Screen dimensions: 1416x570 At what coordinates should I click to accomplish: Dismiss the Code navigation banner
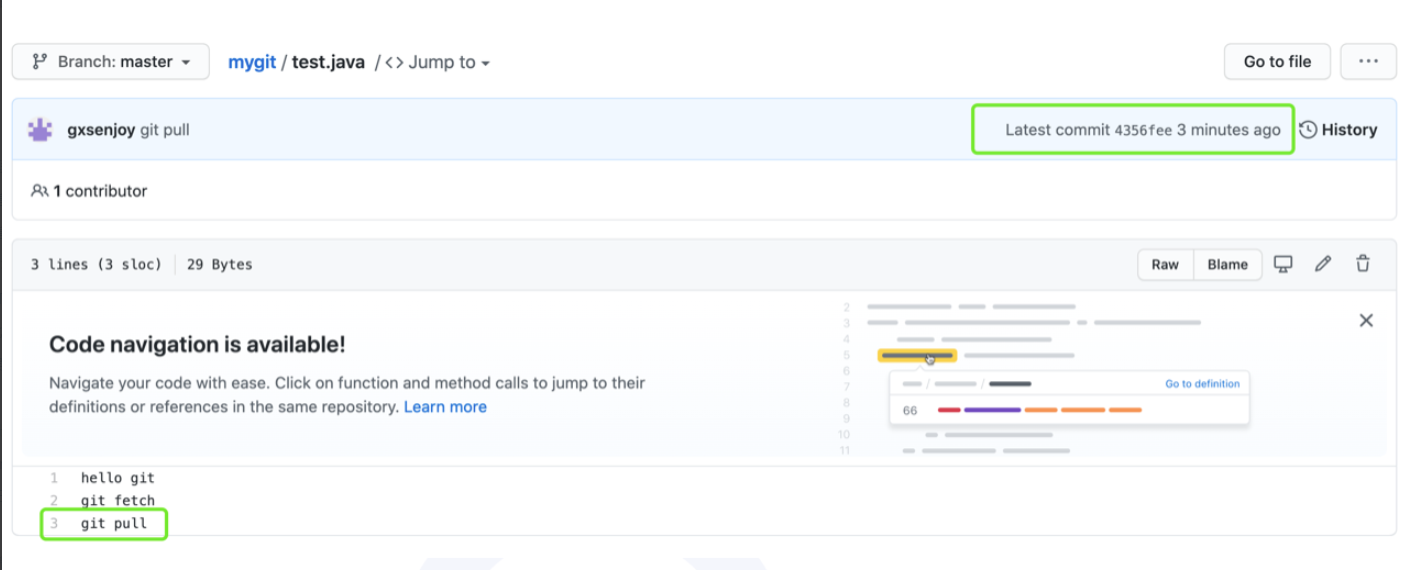point(1366,321)
